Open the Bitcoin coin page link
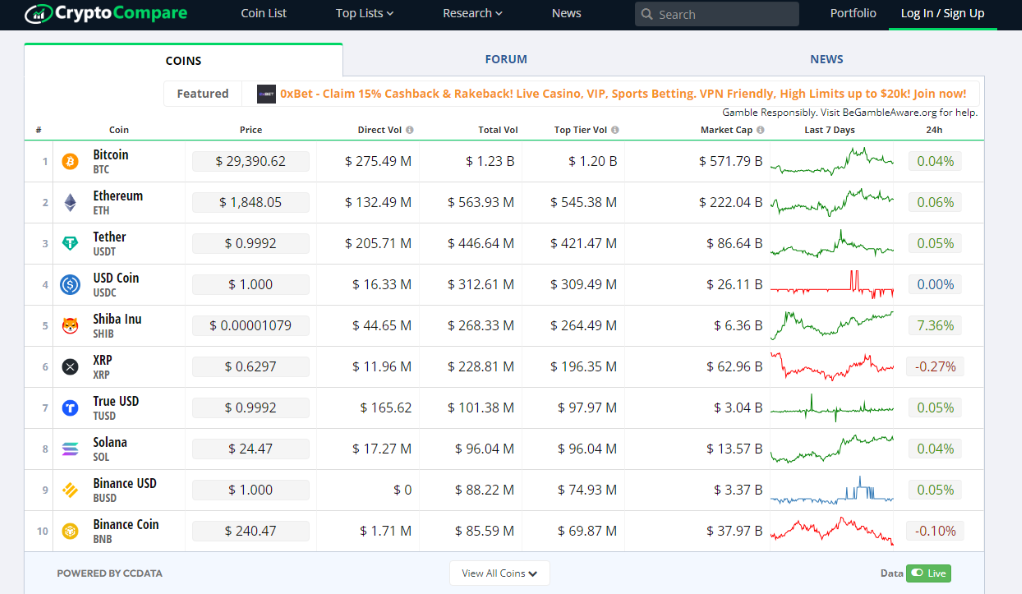The image size is (1022, 594). [111, 155]
